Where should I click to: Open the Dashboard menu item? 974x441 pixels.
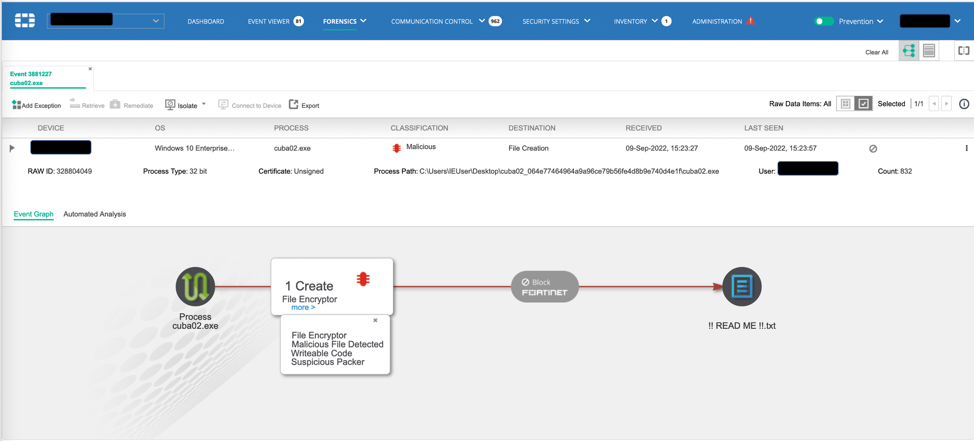click(206, 21)
